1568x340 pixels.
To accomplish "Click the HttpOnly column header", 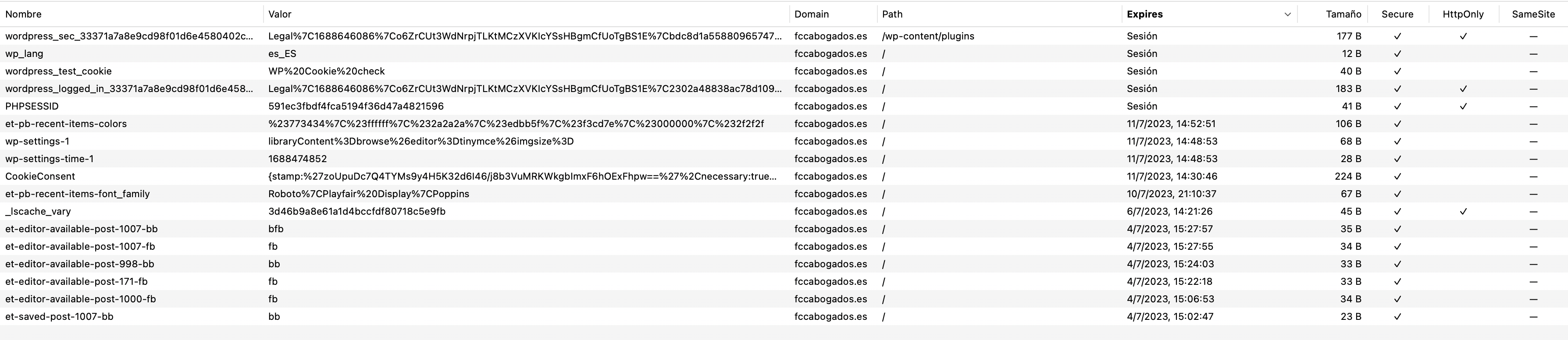I will [x=1463, y=14].
